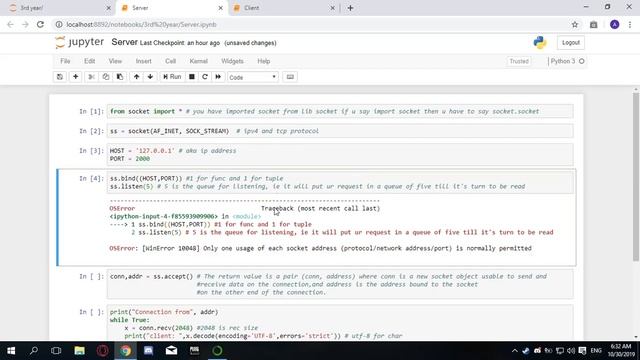Viewport: 640px width, 360px height.
Task: Open a new browser tab
Action: click(x=350, y=8)
